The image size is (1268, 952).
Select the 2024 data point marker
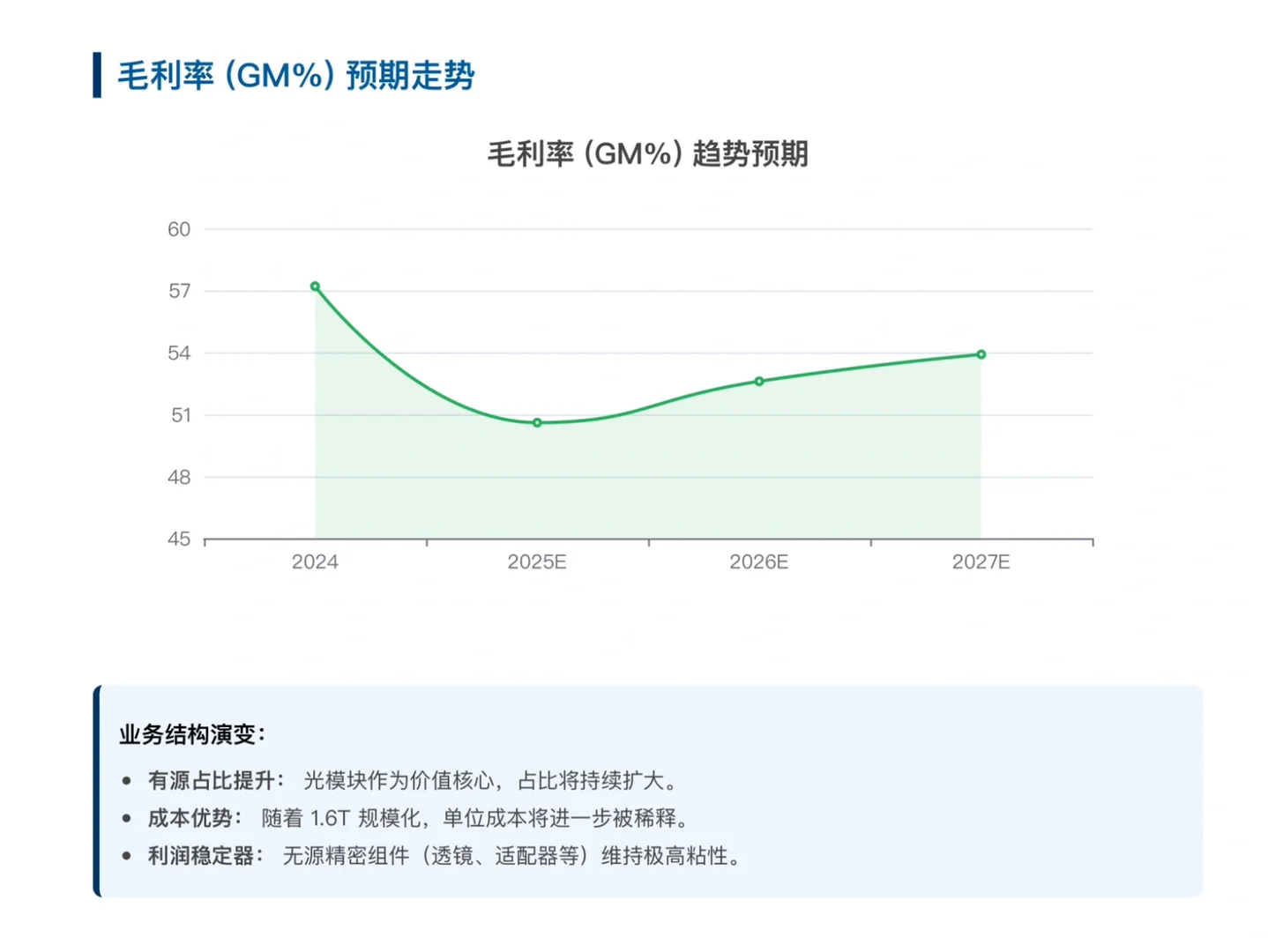(x=315, y=286)
